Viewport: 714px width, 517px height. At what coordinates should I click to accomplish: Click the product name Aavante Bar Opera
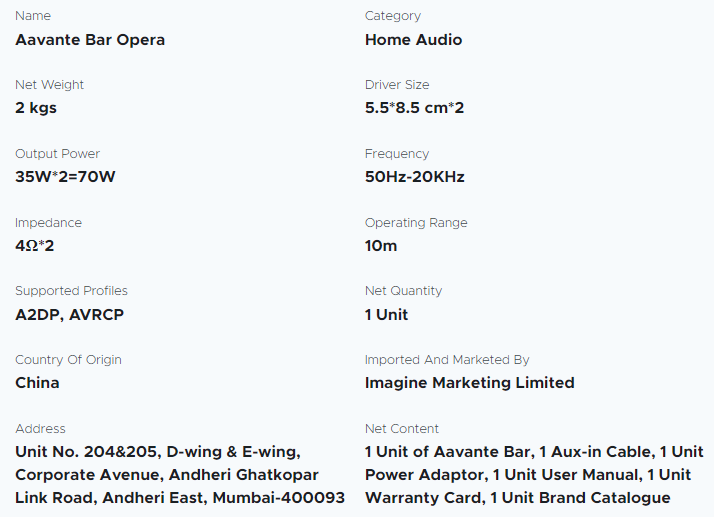click(90, 40)
